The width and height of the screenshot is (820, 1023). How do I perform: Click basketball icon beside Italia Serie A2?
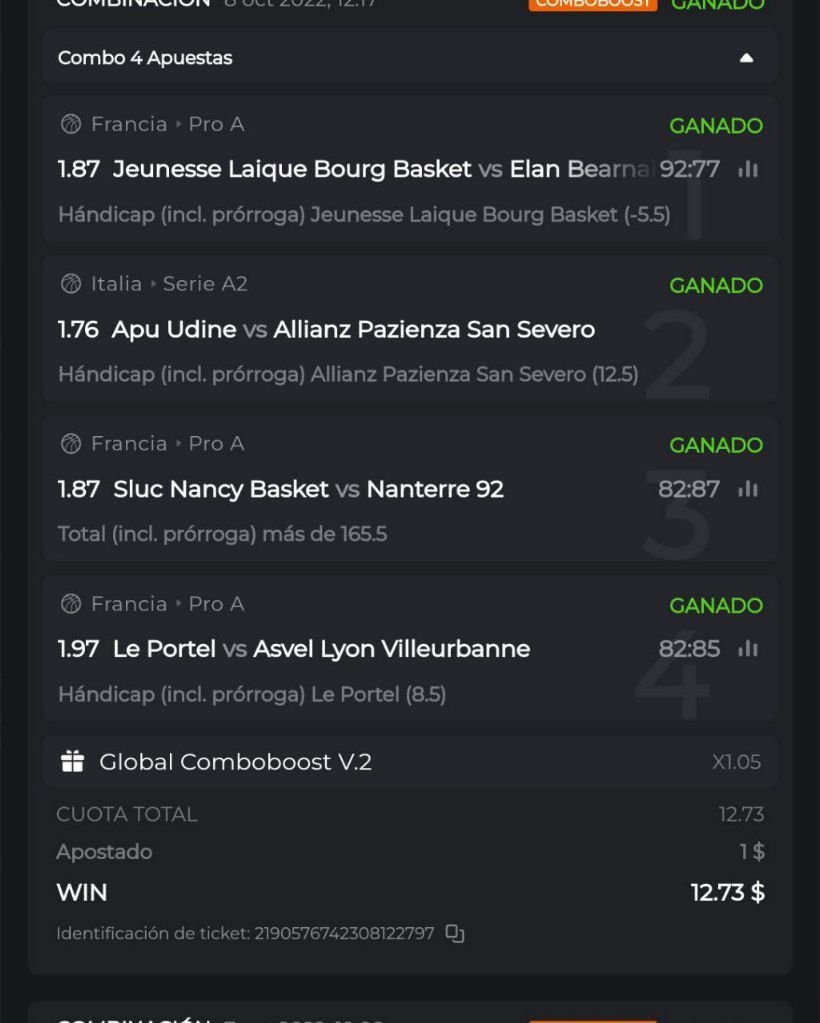[x=71, y=284]
